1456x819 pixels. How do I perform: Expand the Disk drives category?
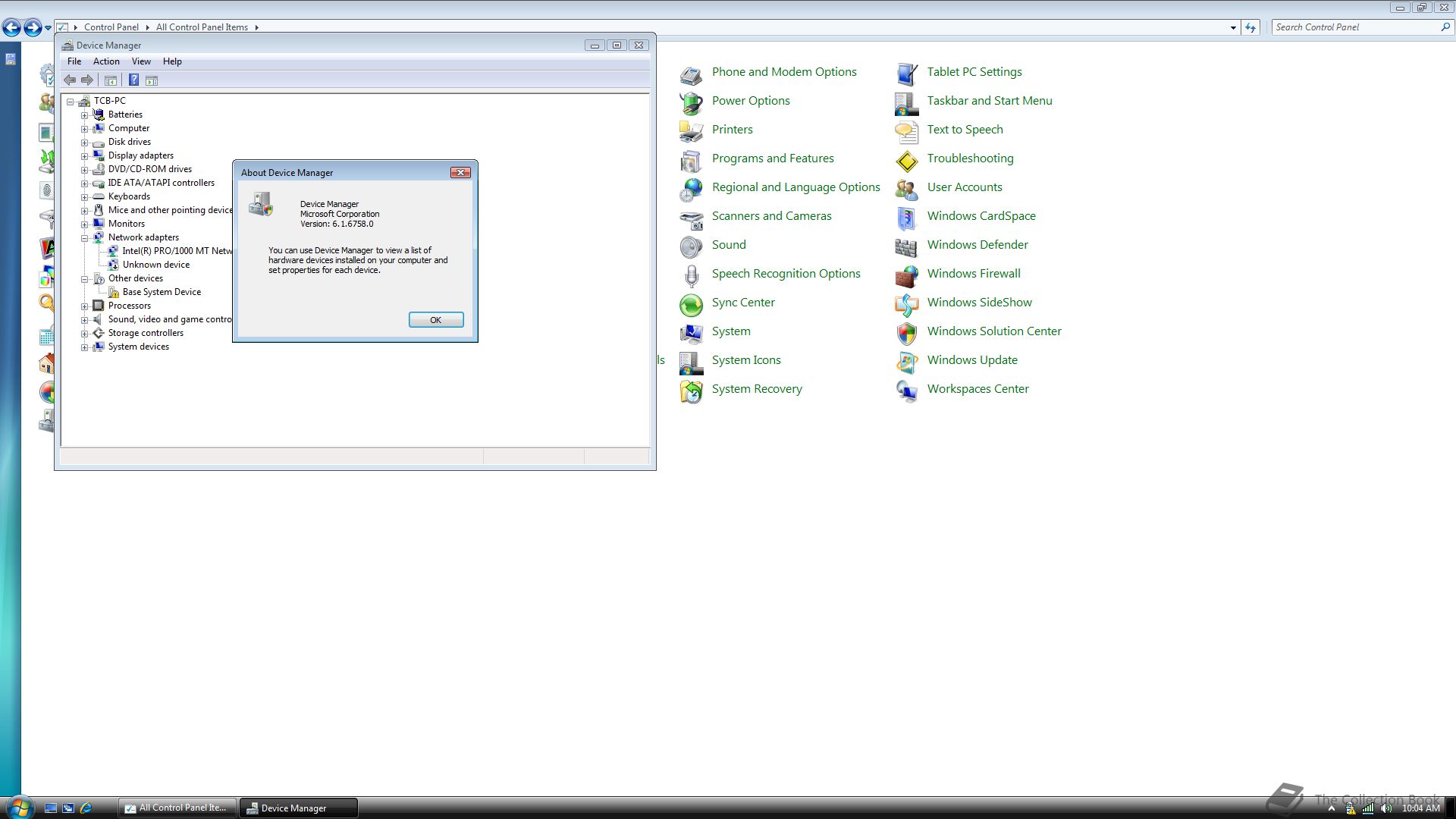tap(85, 143)
